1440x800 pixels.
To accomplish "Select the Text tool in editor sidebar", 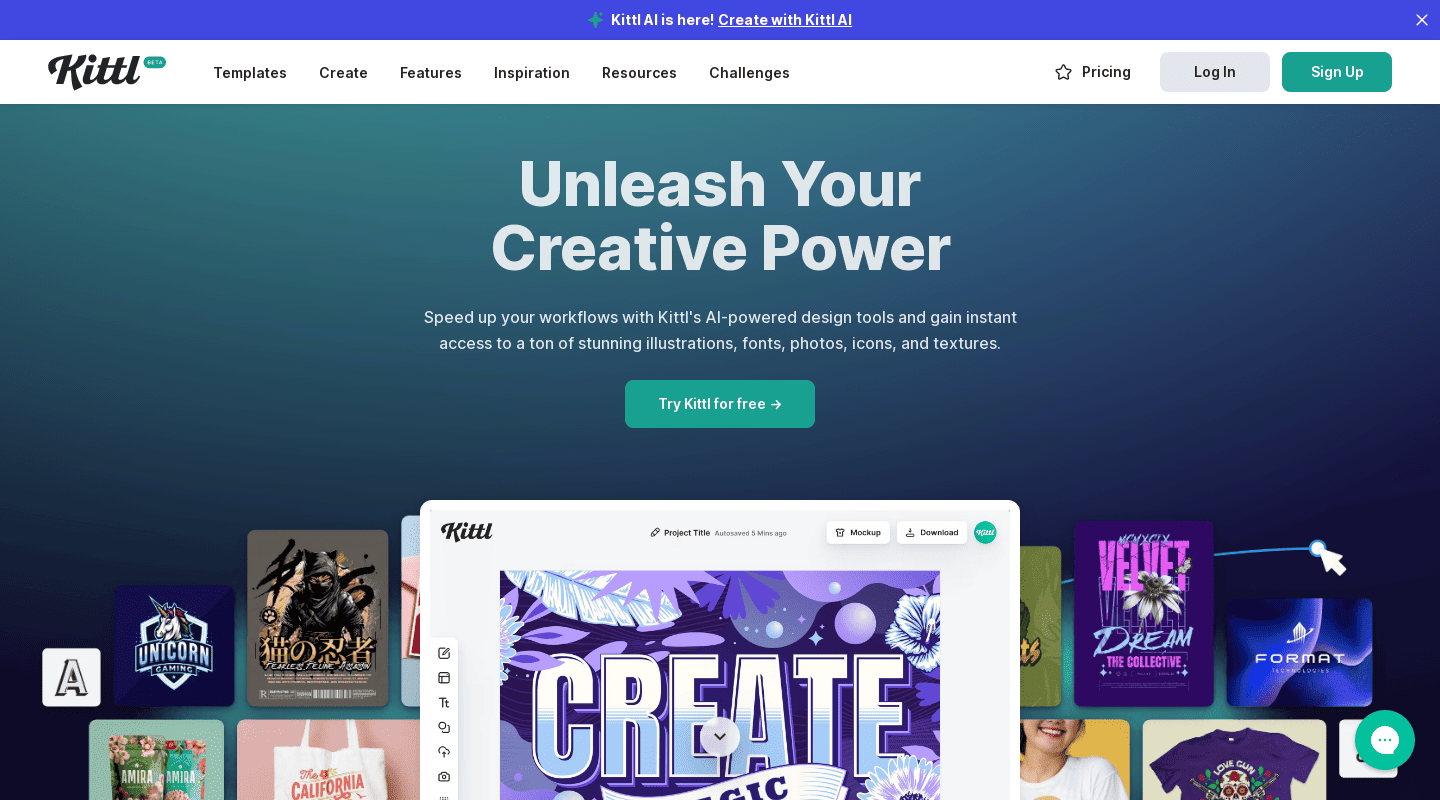I will 444,703.
